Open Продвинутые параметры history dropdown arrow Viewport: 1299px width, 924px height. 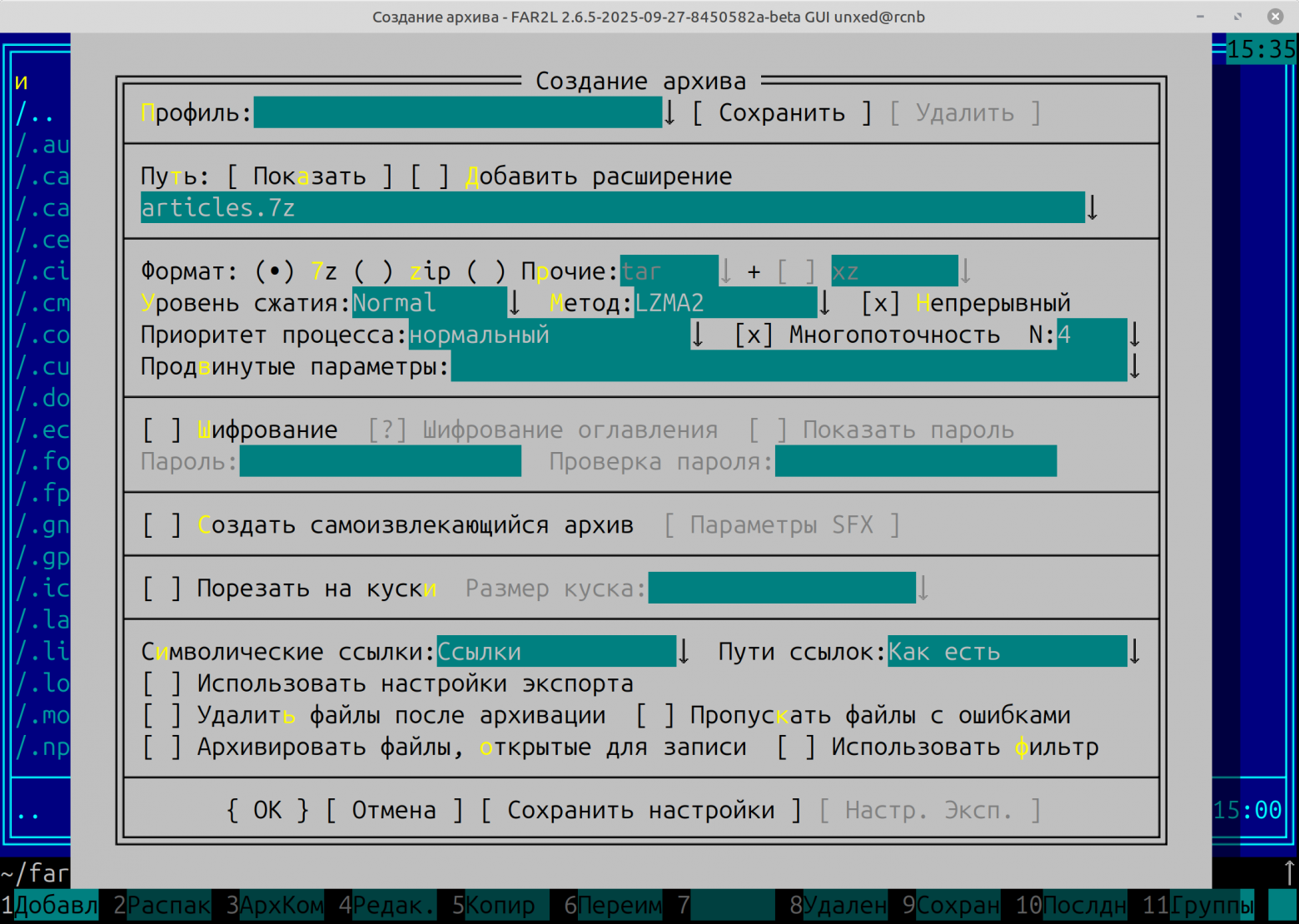[x=1134, y=366]
